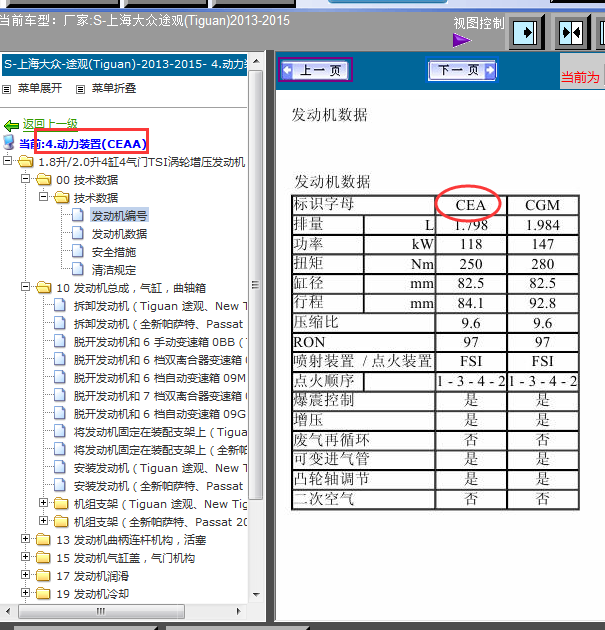The height and width of the screenshot is (630, 605).
Task: Open 脱开发动机和 7 档双离合器变速箱 page
Action: (160, 396)
